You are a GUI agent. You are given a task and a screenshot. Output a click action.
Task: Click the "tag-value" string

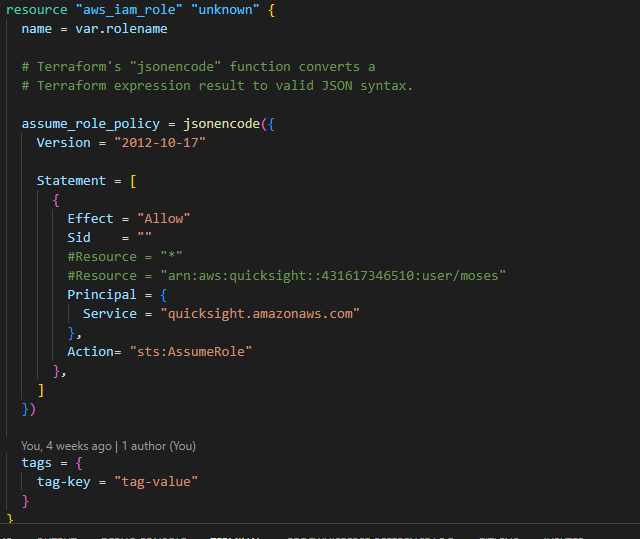[x=155, y=482]
